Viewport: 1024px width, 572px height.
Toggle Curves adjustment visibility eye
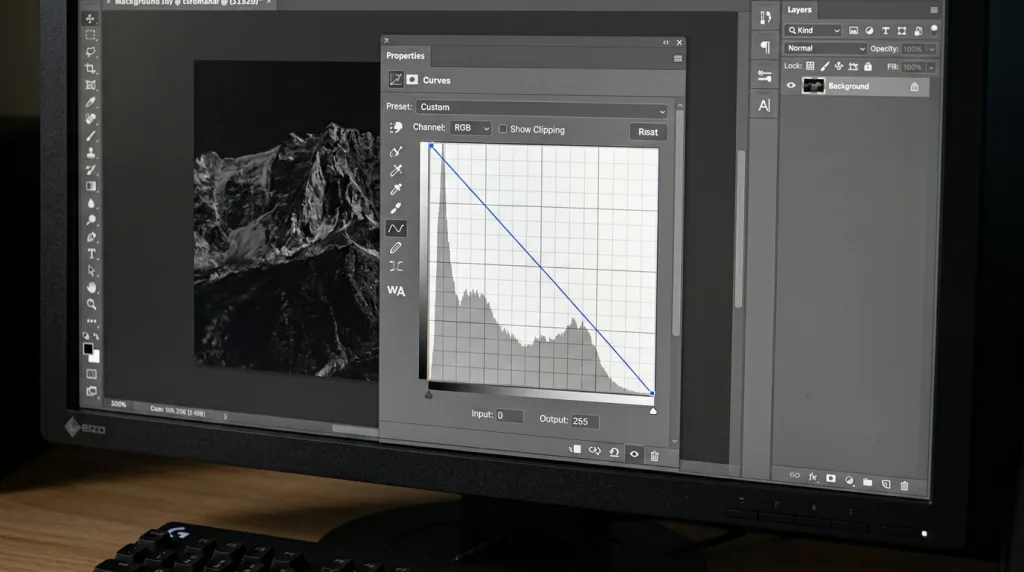point(634,454)
